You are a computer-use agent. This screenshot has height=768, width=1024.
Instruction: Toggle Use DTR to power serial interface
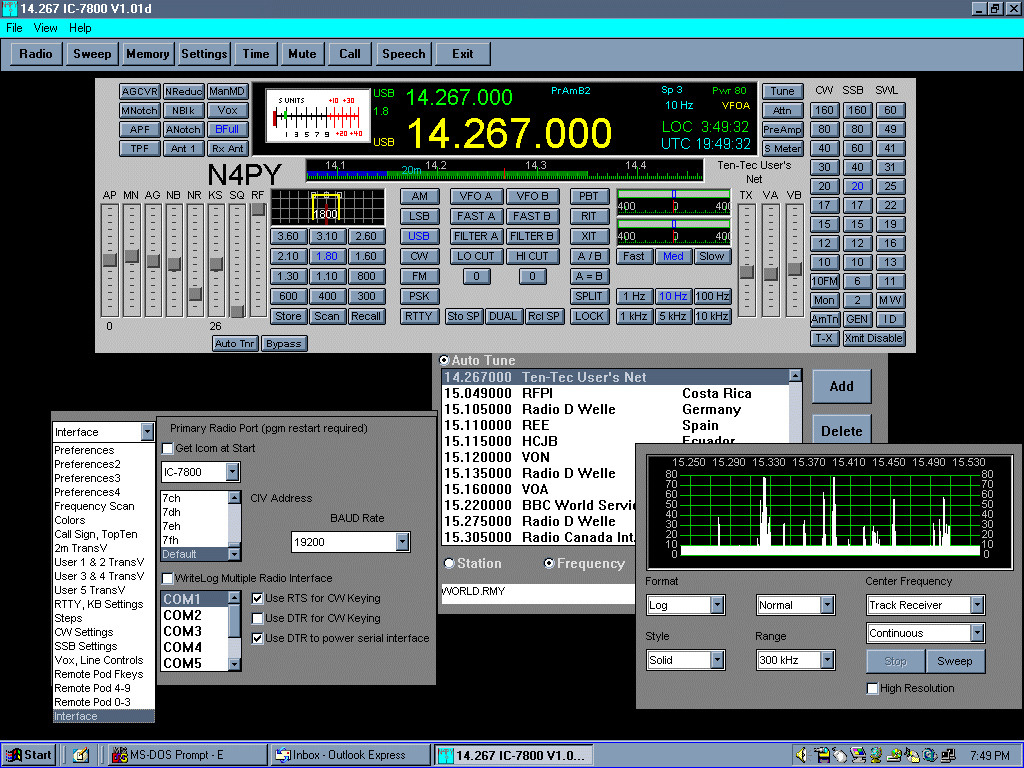click(x=257, y=638)
